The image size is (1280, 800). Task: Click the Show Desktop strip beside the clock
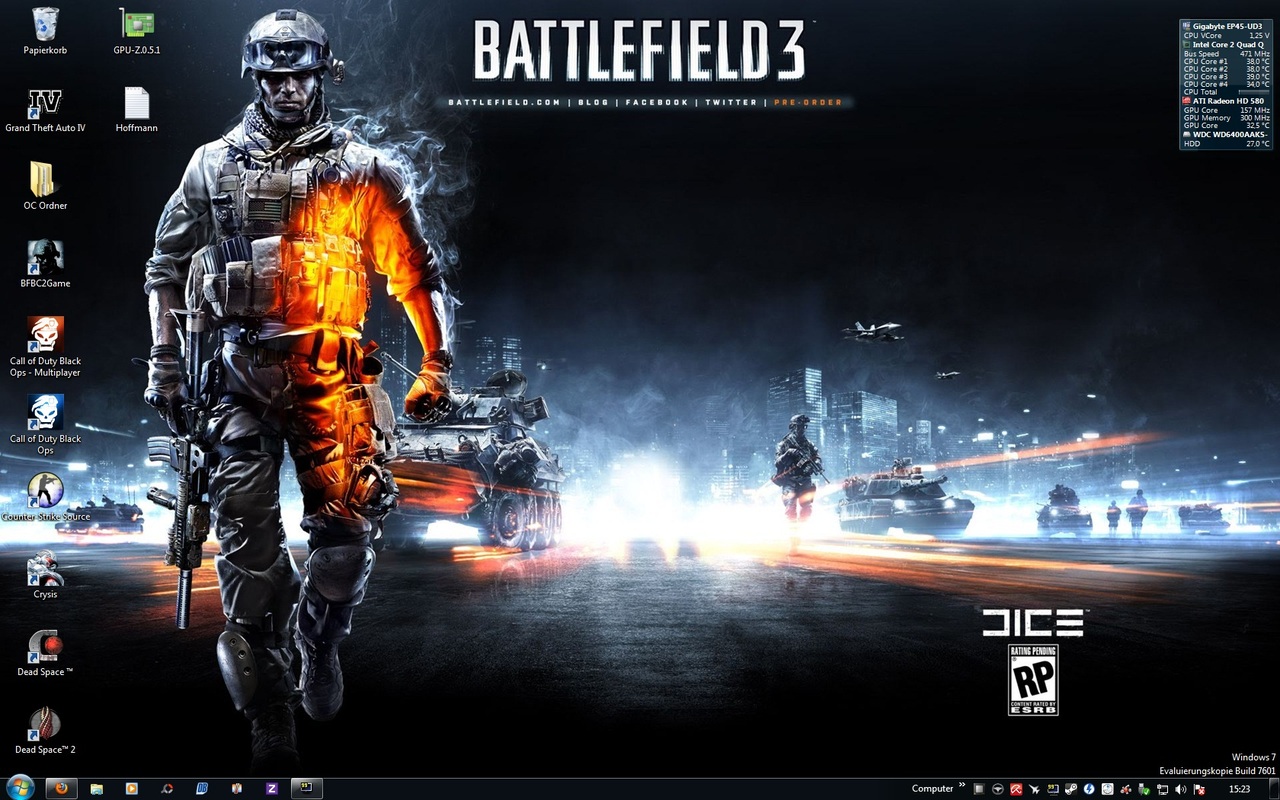(x=1273, y=788)
